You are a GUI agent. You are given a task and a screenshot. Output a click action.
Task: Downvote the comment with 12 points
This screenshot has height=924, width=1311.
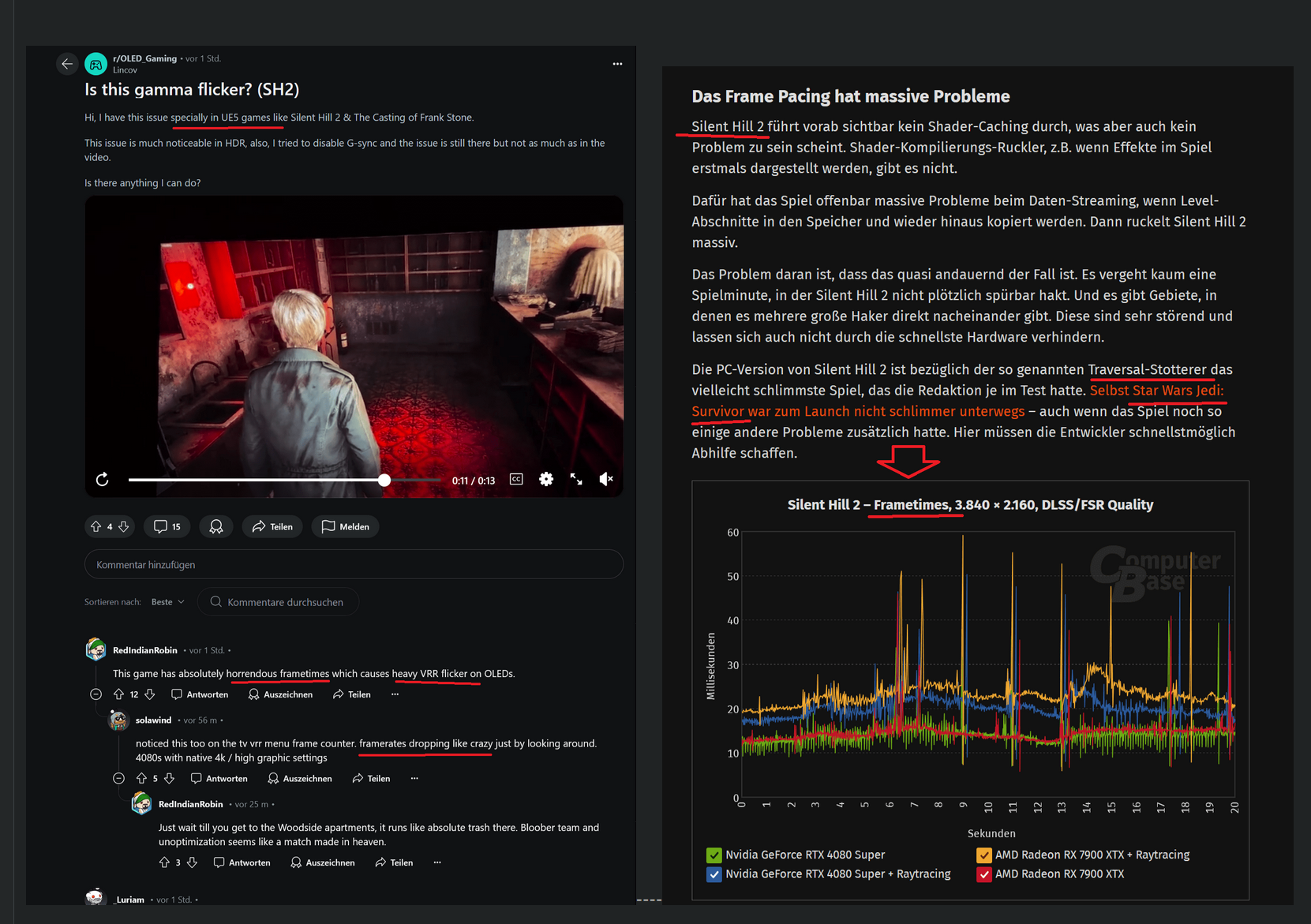[x=150, y=694]
